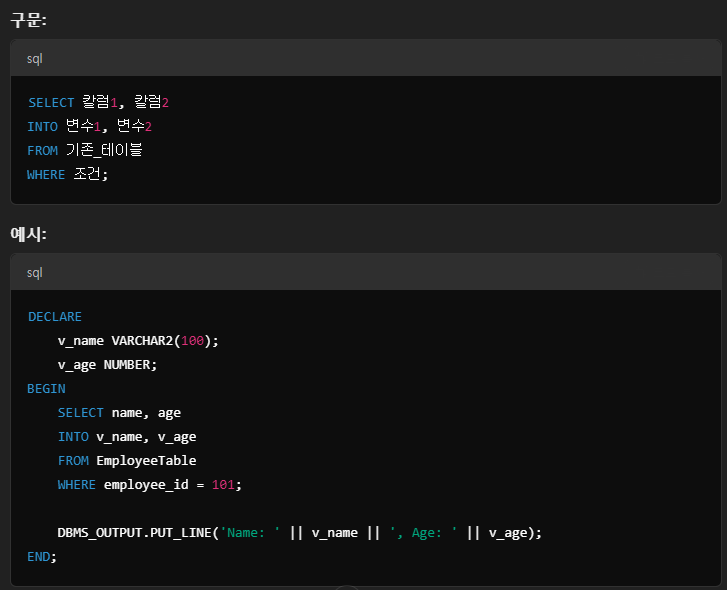
Task: Click the 'FROM 기존_테이블' line
Action: click(85, 150)
